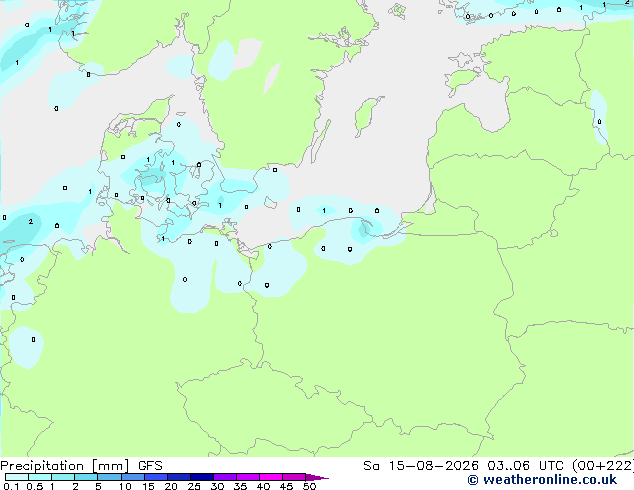Select the '50' legend scale label
634x490 pixels.
tap(309, 486)
